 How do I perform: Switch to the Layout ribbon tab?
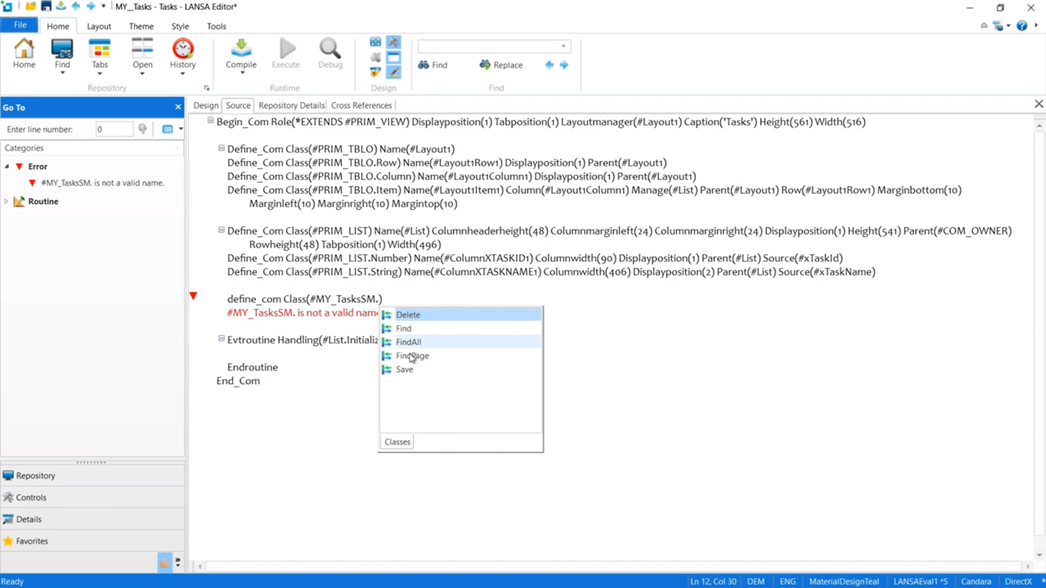[x=99, y=26]
